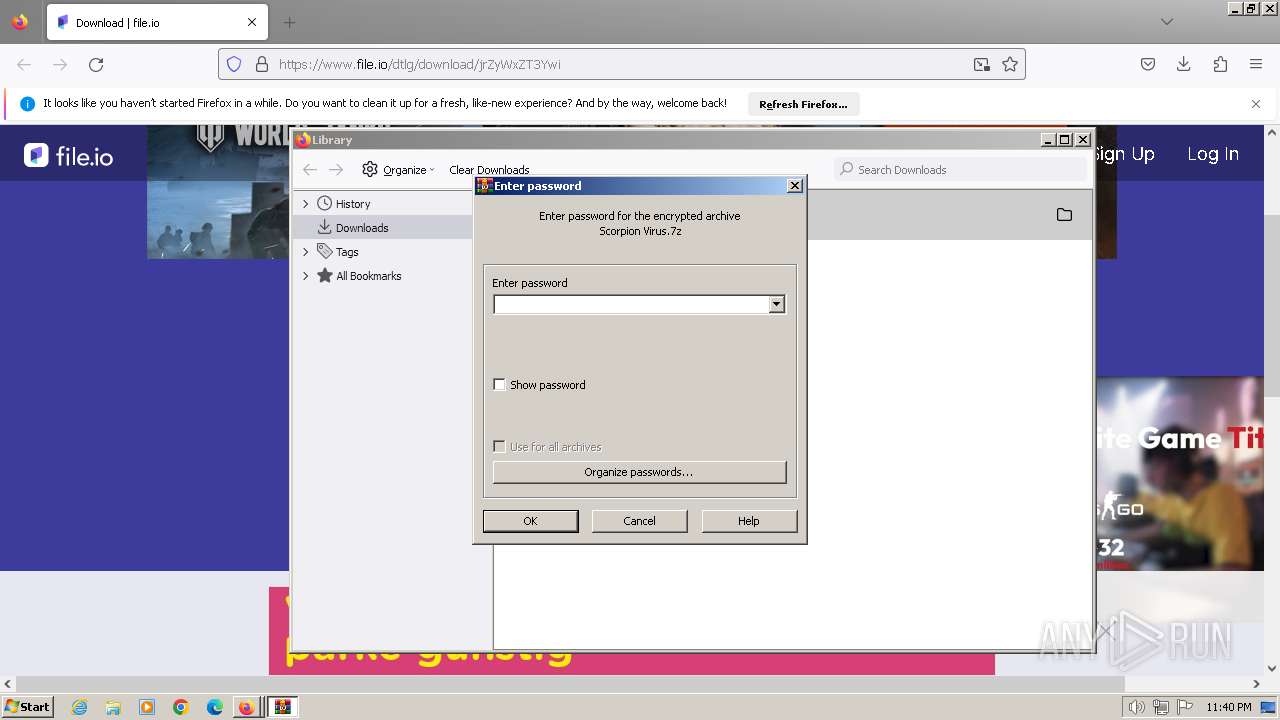Open the translate page icon in the URL bar
This screenshot has height=720, width=1280.
(x=982, y=64)
